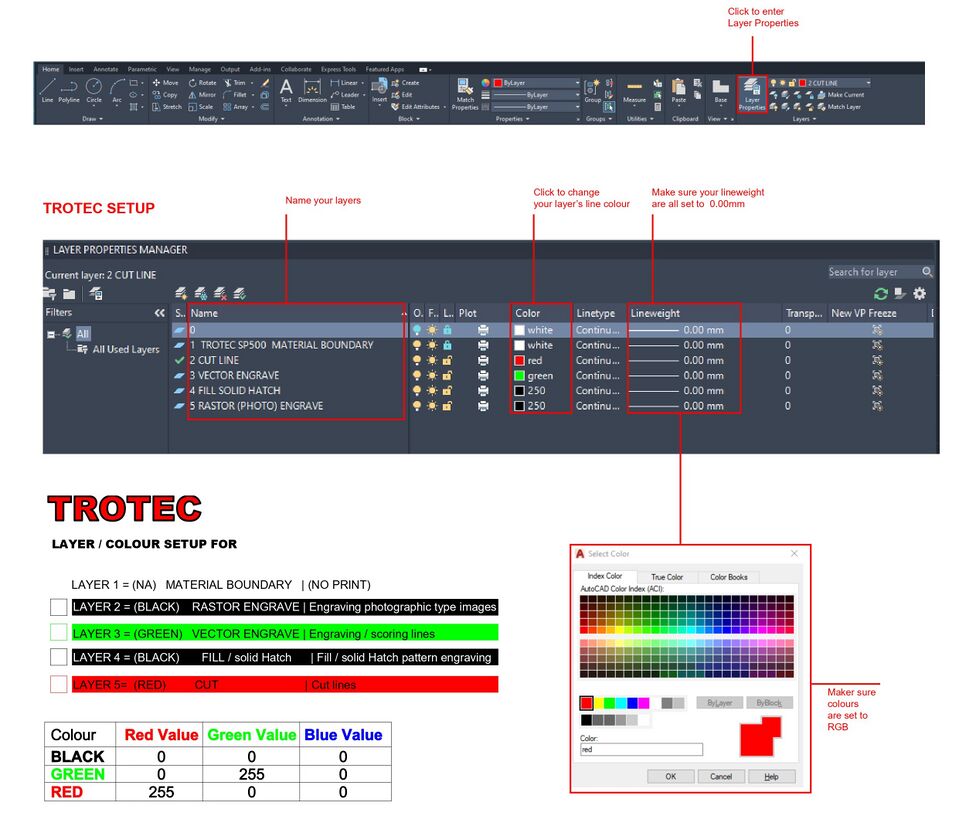This screenshot has width=959, height=816.
Task: Click the Mirror tool
Action: click(x=202, y=95)
